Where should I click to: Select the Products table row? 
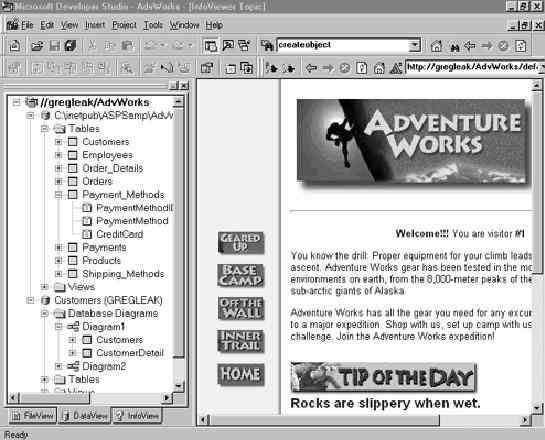click(101, 261)
